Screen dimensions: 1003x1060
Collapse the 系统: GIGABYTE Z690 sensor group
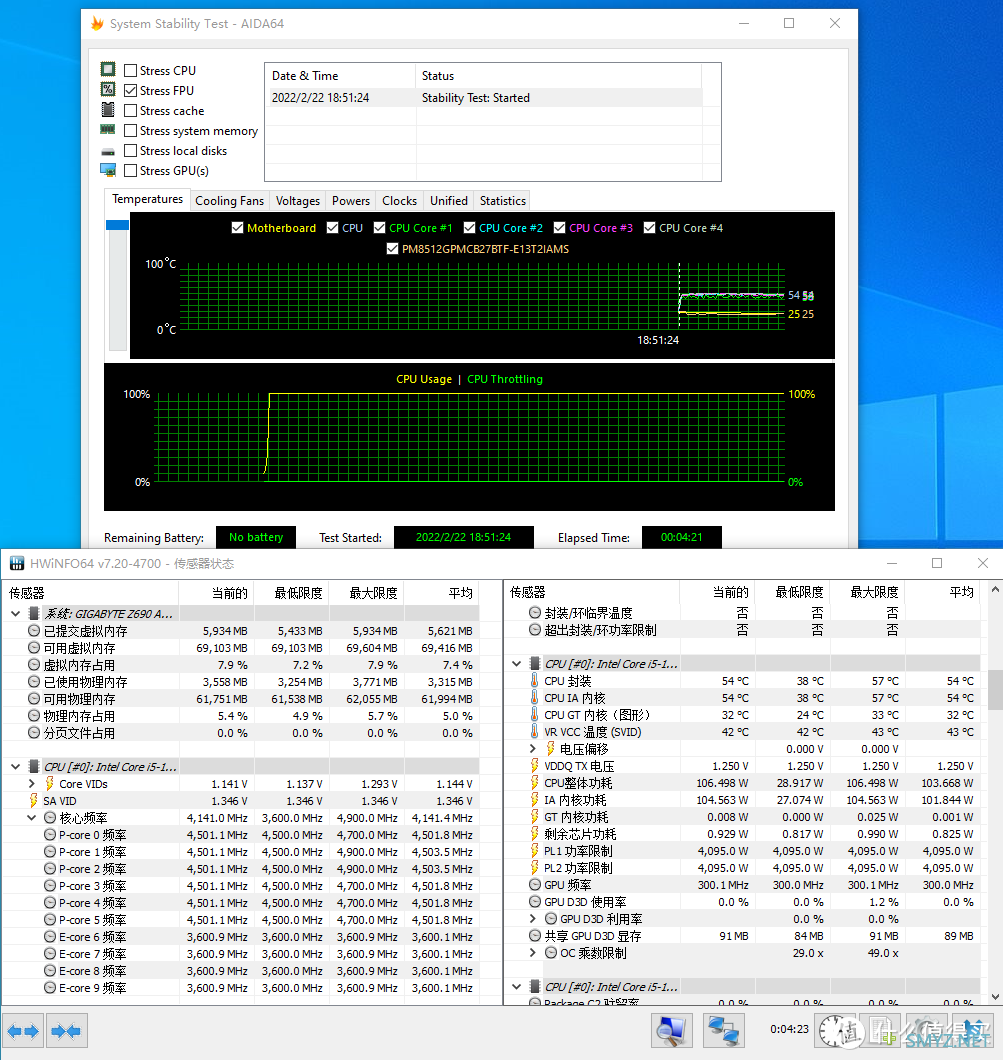coord(16,614)
